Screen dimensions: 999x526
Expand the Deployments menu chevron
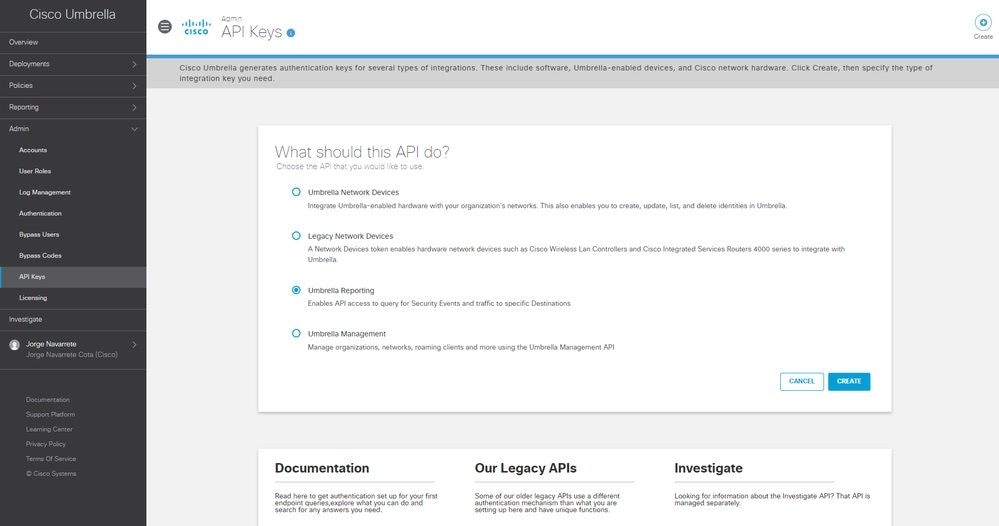coord(134,64)
